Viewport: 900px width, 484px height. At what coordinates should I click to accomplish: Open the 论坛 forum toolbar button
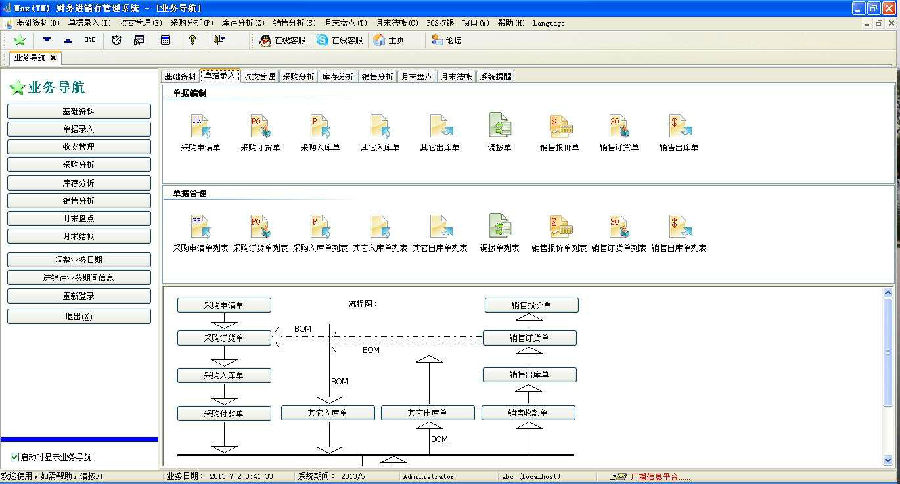[447, 40]
